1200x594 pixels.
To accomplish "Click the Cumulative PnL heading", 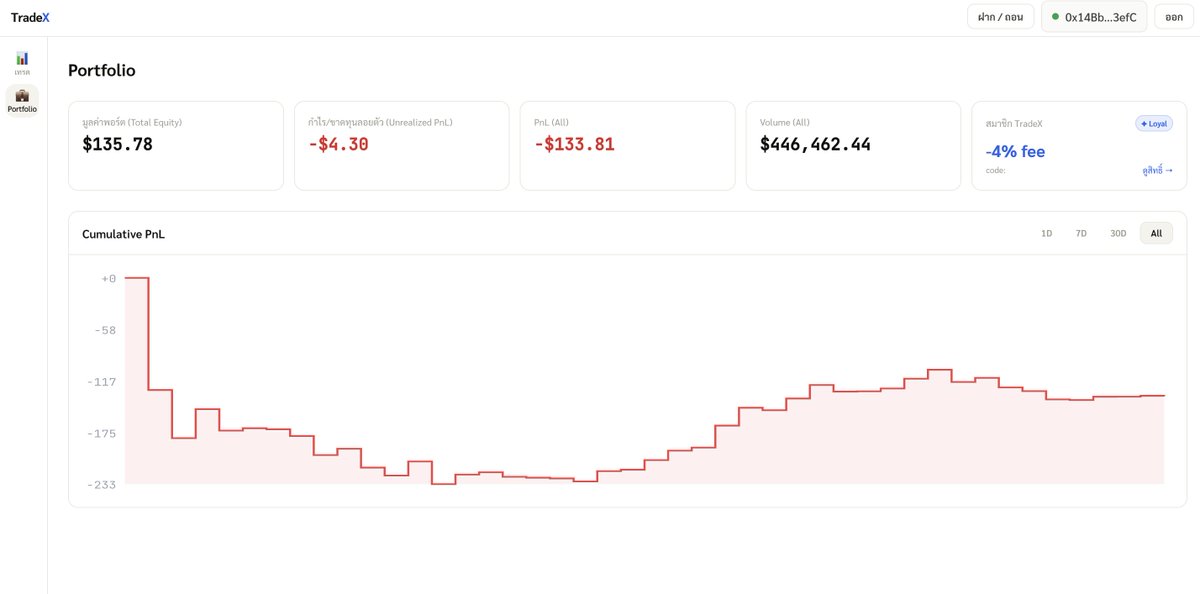I will point(123,233).
